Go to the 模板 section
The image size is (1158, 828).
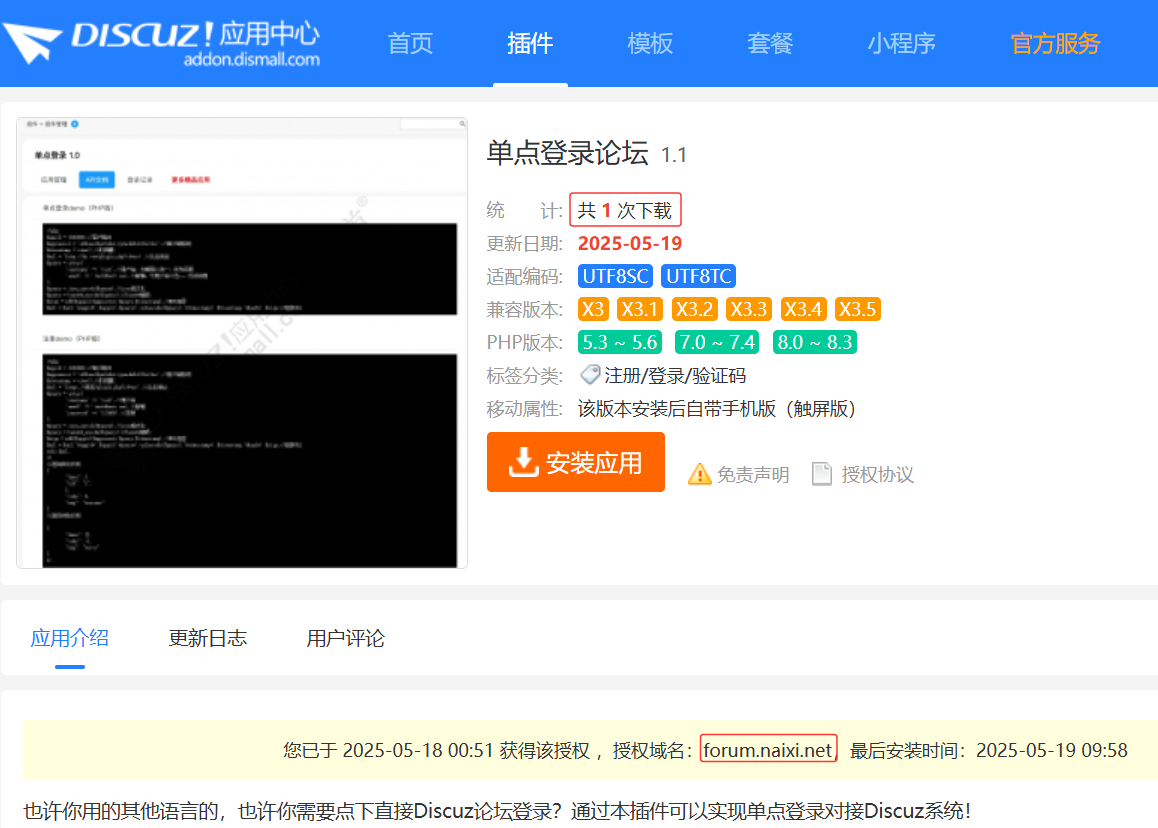pyautogui.click(x=650, y=43)
